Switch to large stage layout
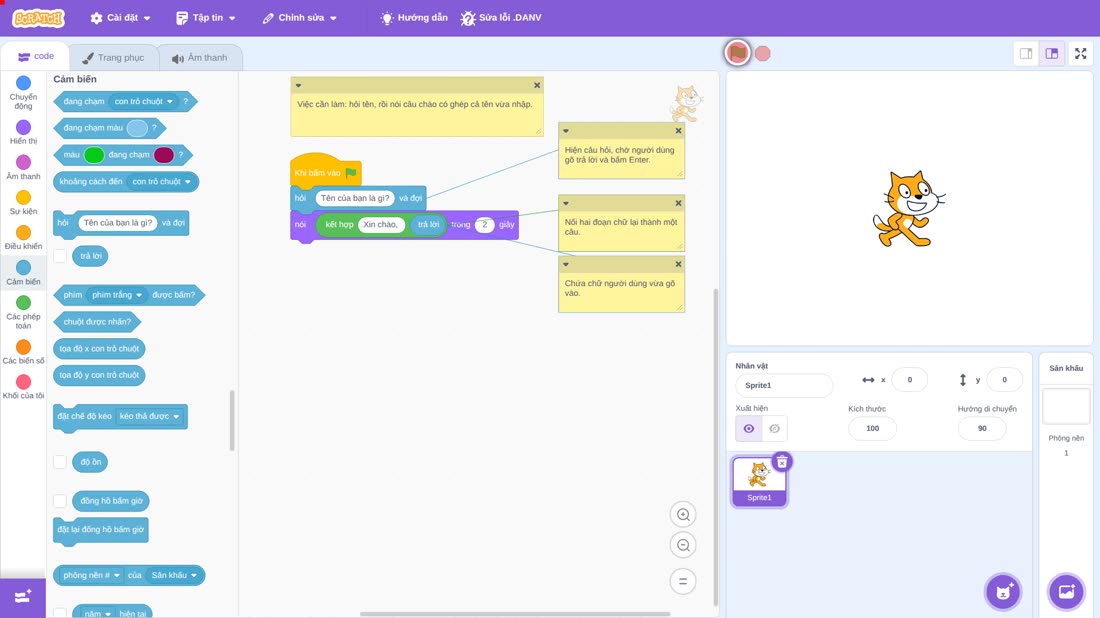 click(1052, 53)
